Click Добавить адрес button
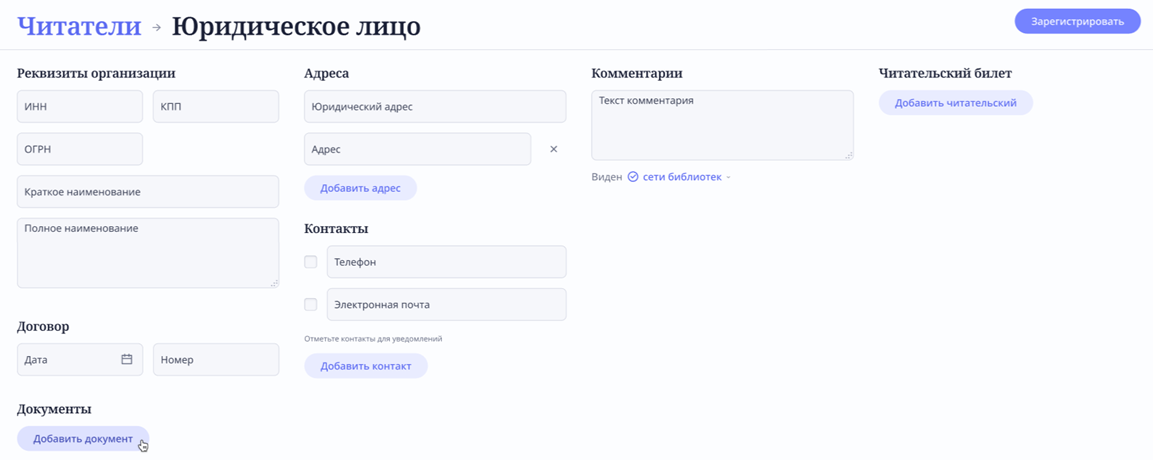 coord(360,188)
